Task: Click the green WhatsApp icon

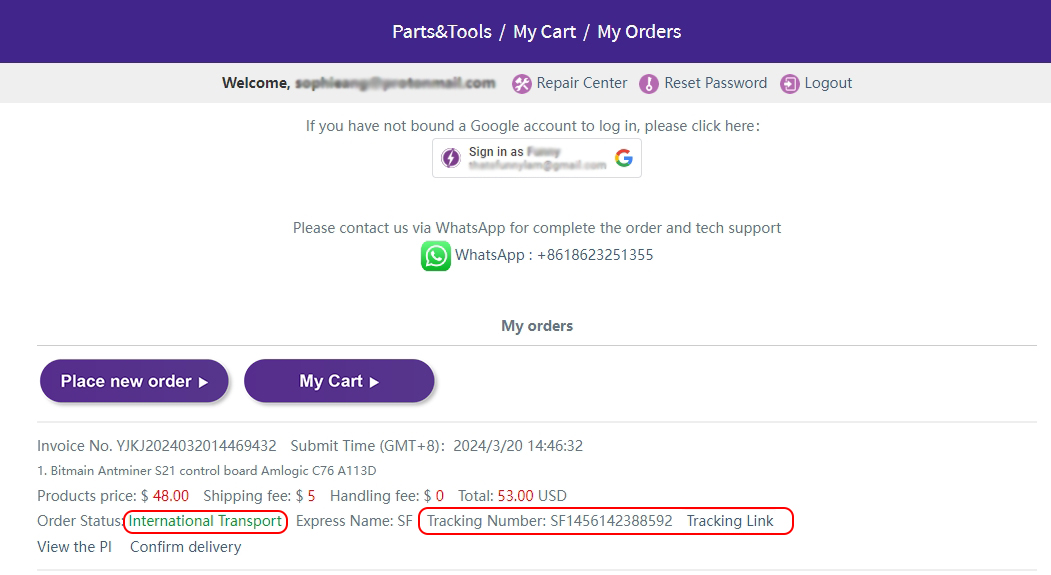Action: [436, 256]
